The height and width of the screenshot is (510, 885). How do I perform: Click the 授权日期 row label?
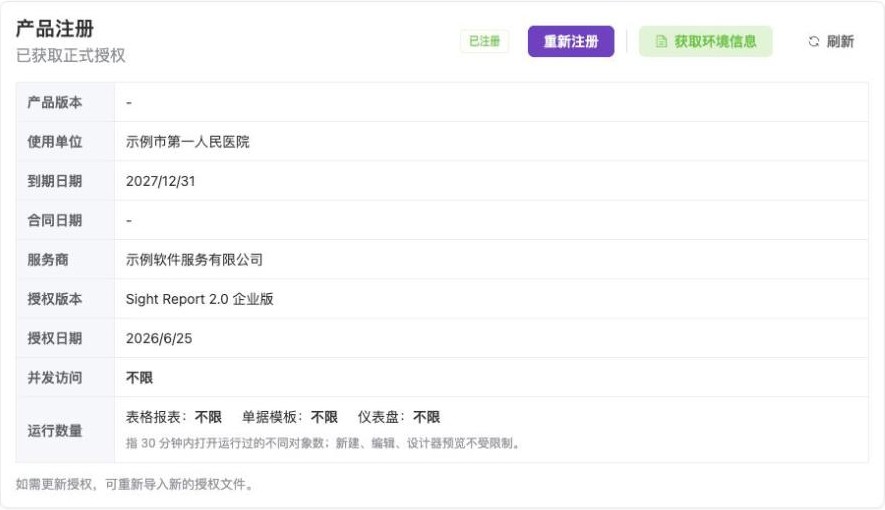[x=55, y=338]
